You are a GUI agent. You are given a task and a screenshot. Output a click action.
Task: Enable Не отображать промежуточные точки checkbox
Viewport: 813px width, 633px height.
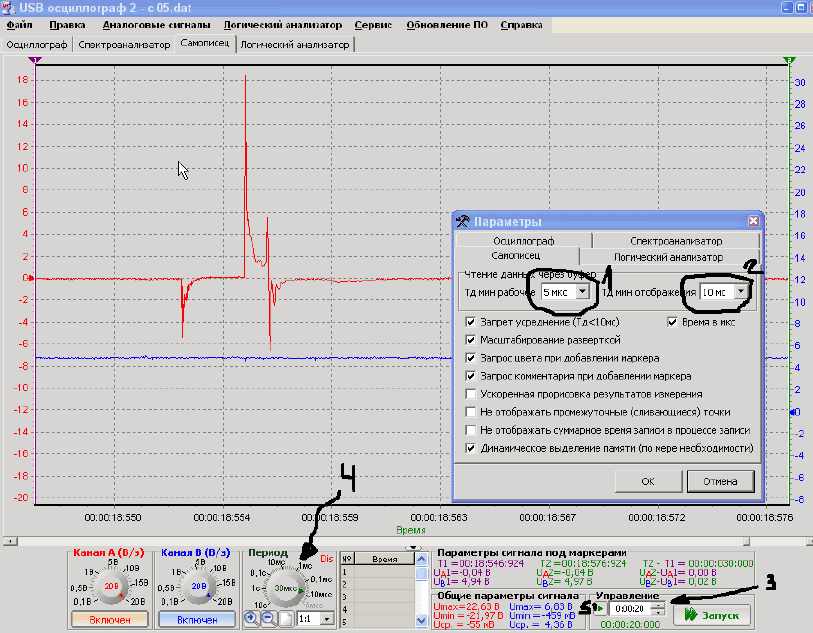pyautogui.click(x=471, y=412)
